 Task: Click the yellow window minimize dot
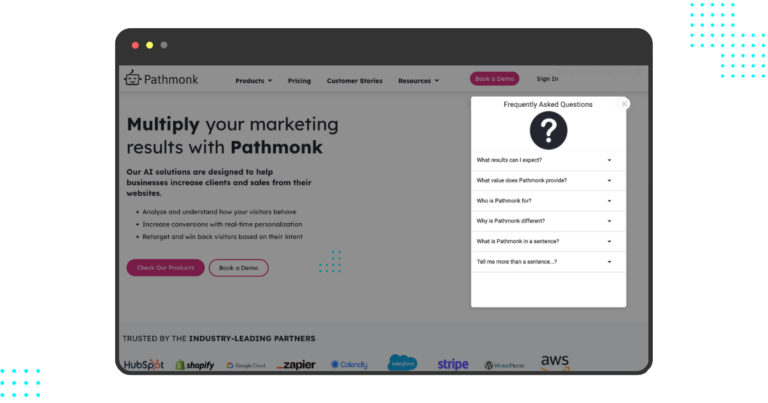(149, 45)
